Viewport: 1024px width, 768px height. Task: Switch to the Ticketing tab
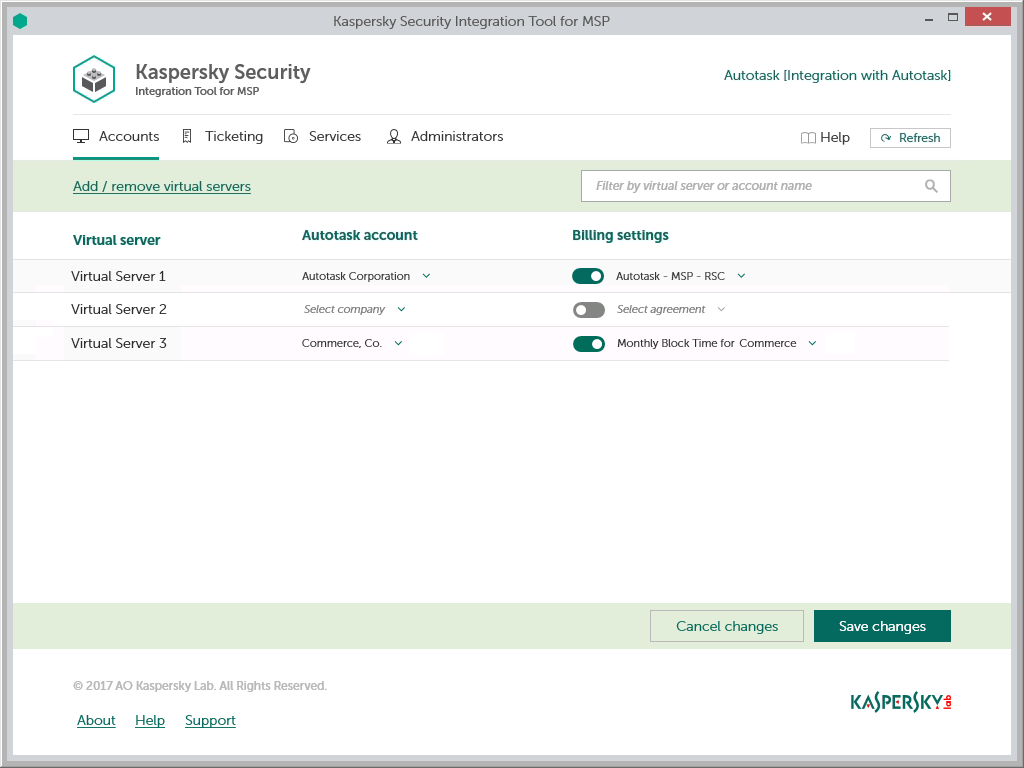coord(233,137)
